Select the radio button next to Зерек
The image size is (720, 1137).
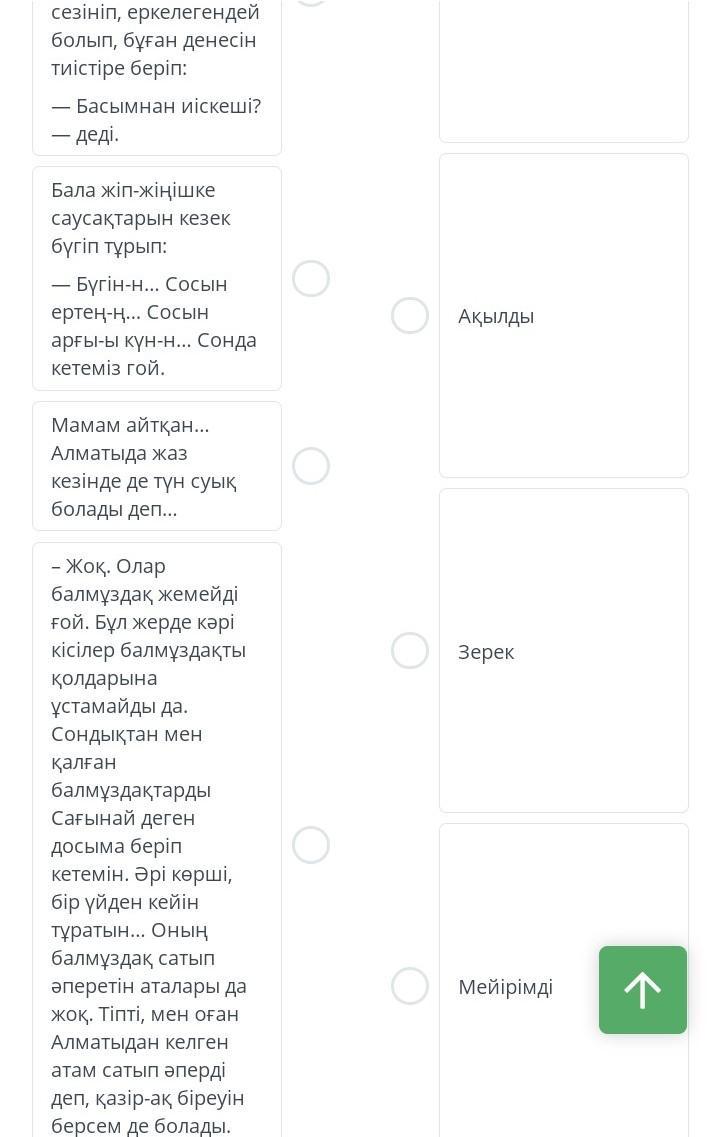pos(410,650)
